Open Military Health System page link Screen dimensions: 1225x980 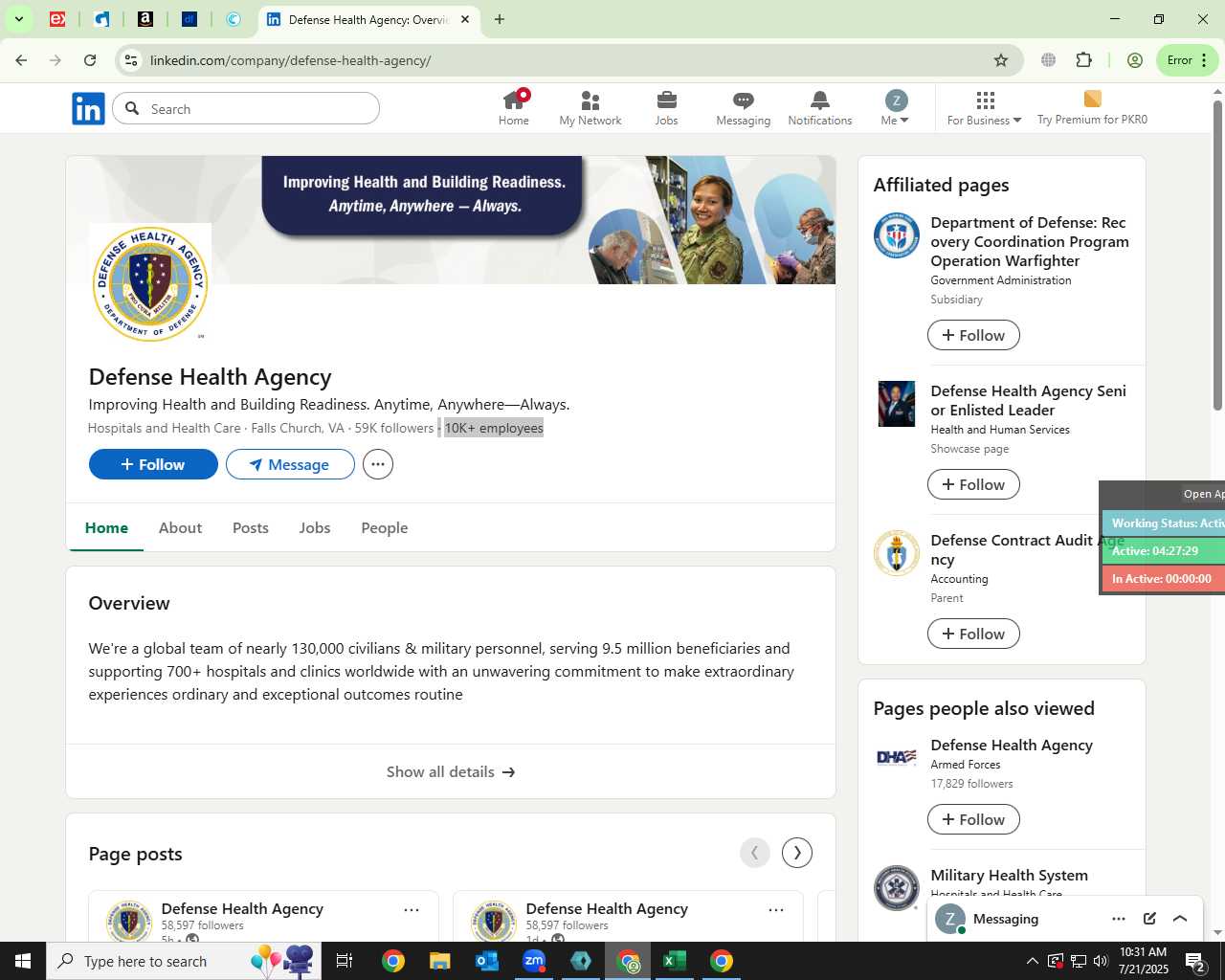pos(1009,875)
